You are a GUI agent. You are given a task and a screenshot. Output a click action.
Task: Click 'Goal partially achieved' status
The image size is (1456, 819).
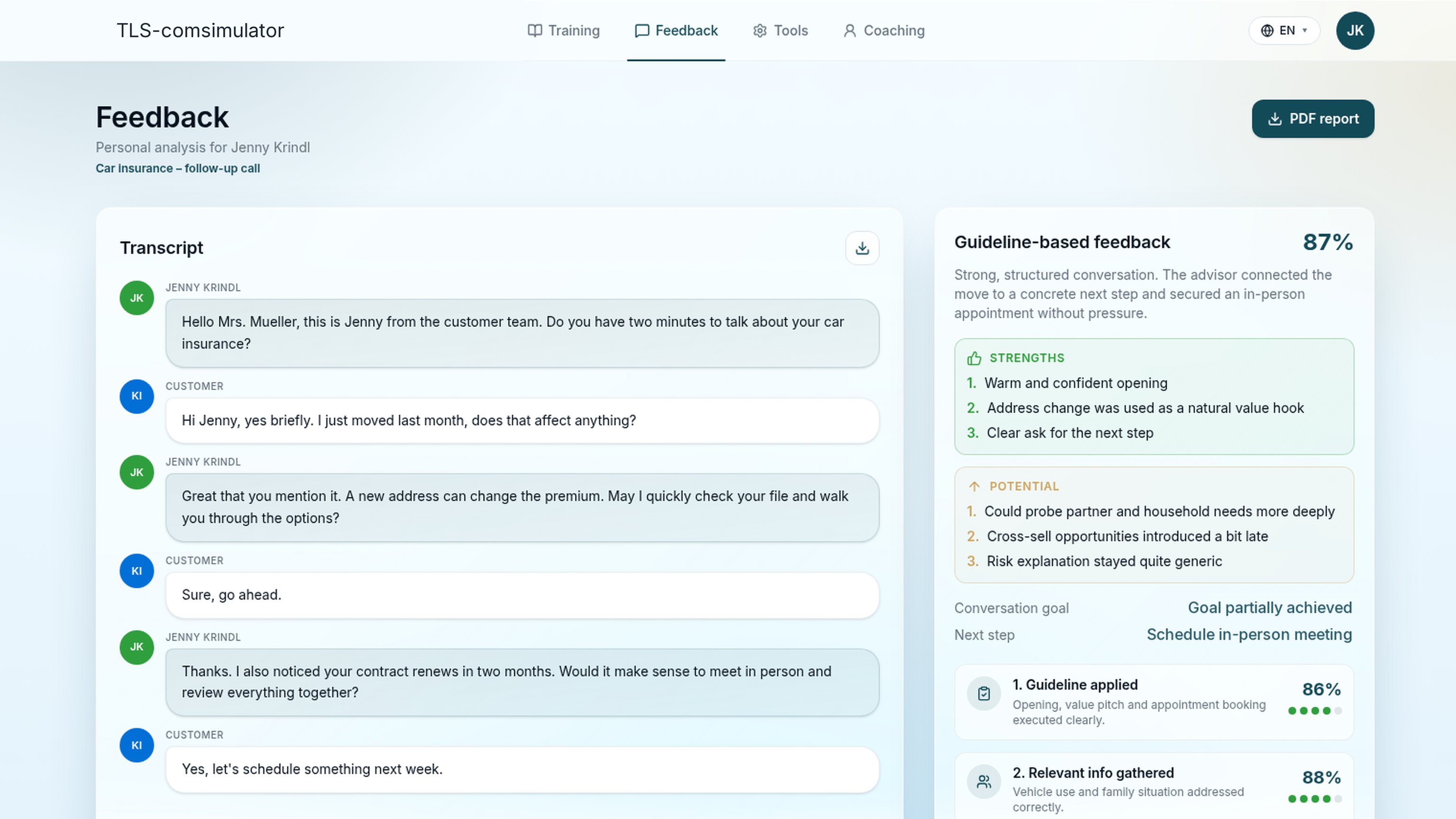coord(1269,608)
